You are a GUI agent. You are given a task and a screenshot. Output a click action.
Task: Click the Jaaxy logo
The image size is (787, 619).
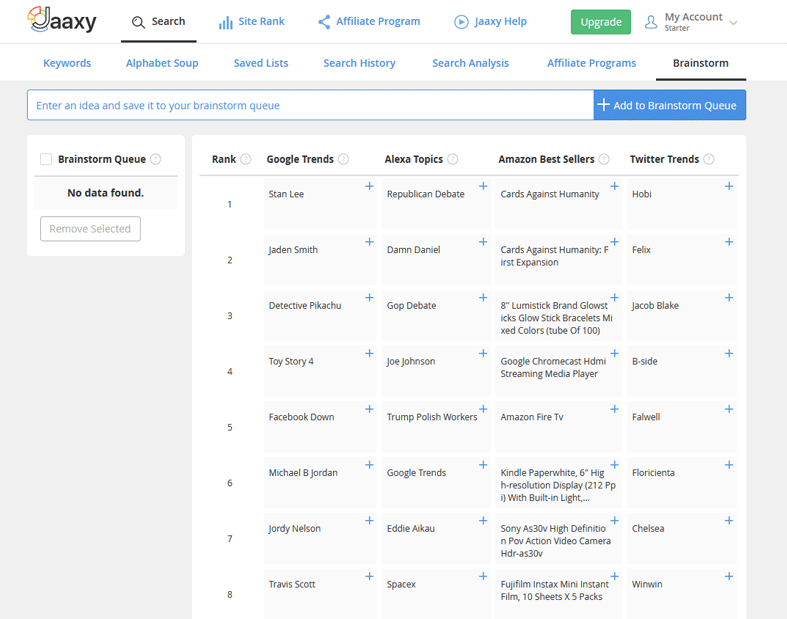[62, 20]
